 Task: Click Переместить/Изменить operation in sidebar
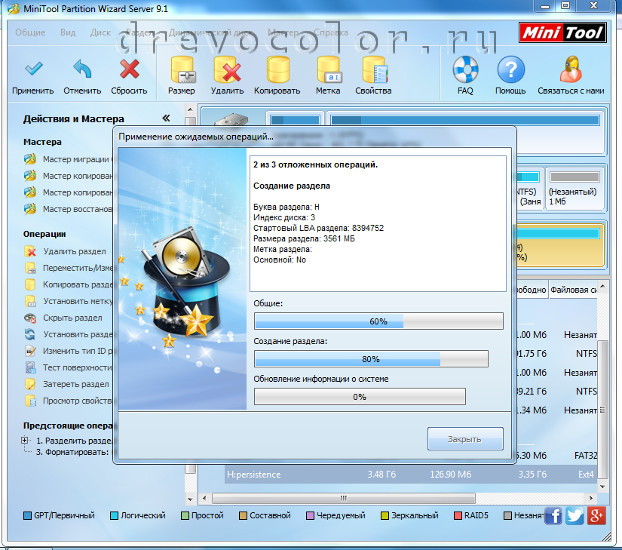coord(69,268)
